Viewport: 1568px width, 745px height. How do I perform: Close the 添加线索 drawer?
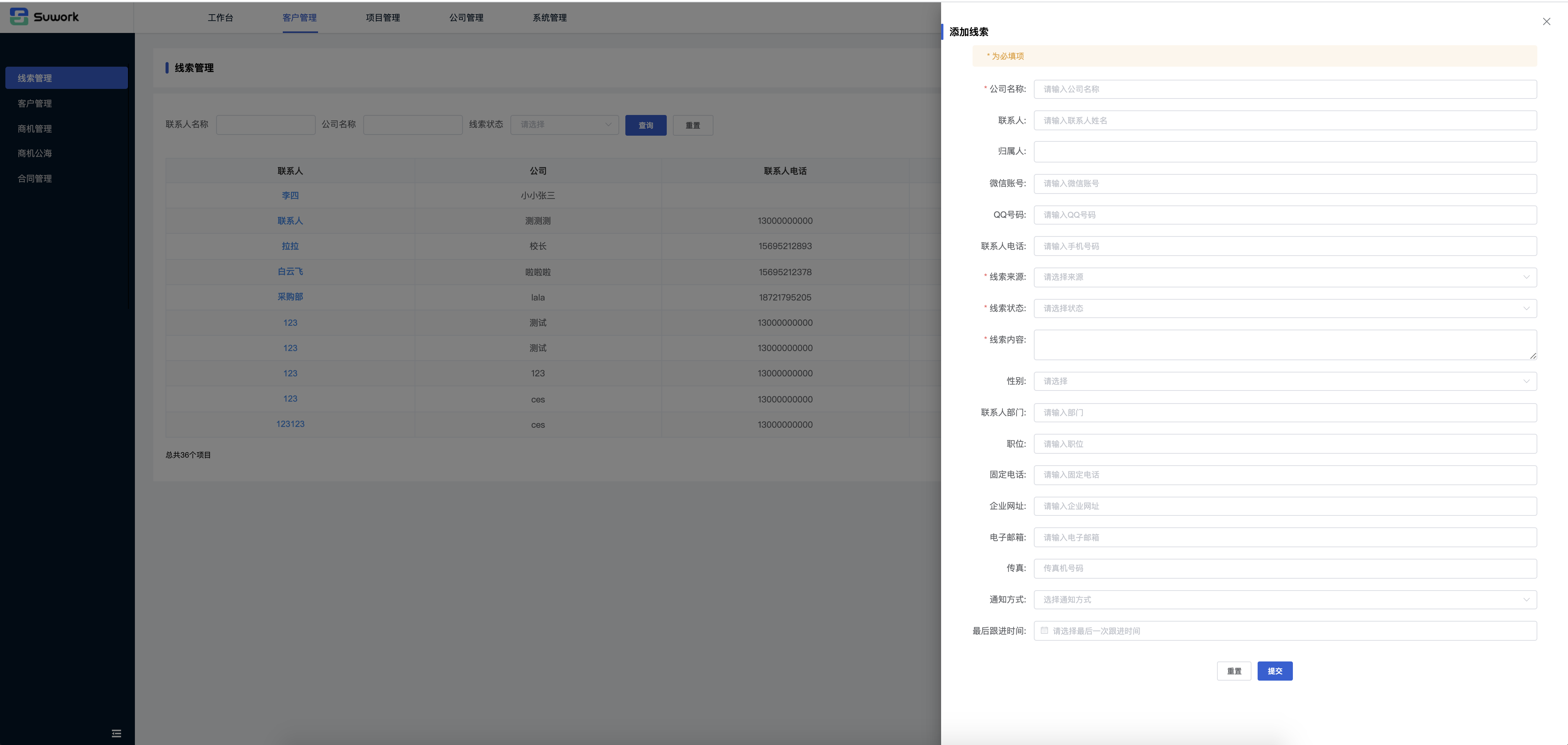1546,21
